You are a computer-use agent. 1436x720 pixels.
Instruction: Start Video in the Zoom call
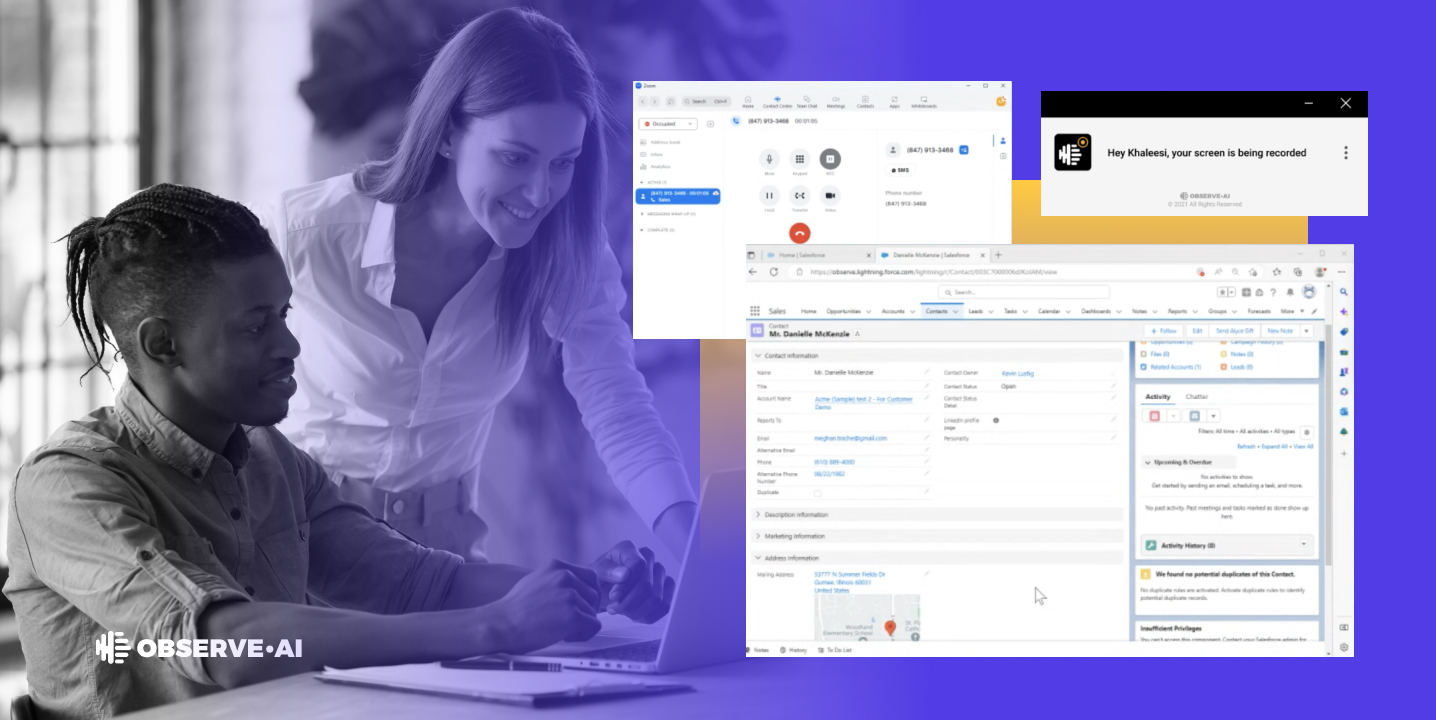(x=830, y=196)
